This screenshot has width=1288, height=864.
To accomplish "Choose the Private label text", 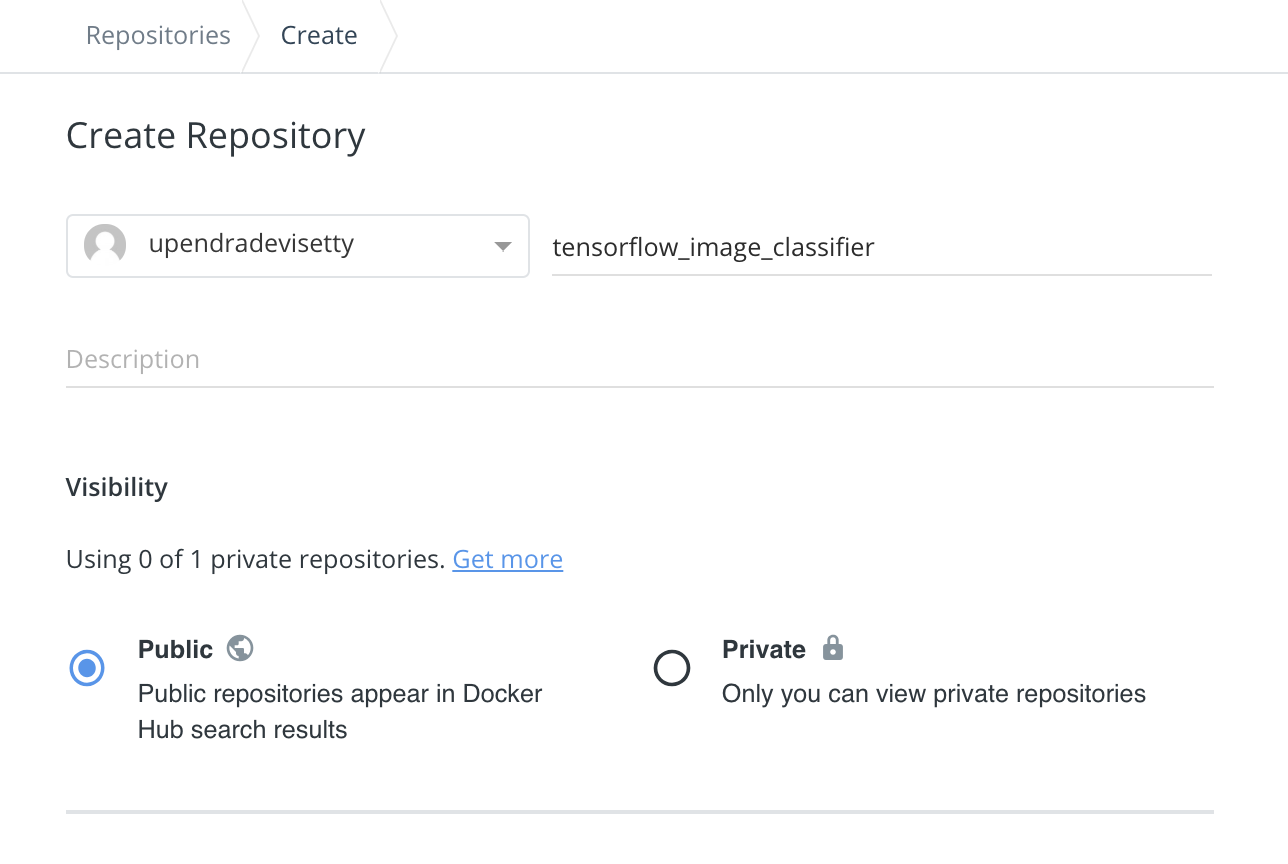I will (x=764, y=649).
